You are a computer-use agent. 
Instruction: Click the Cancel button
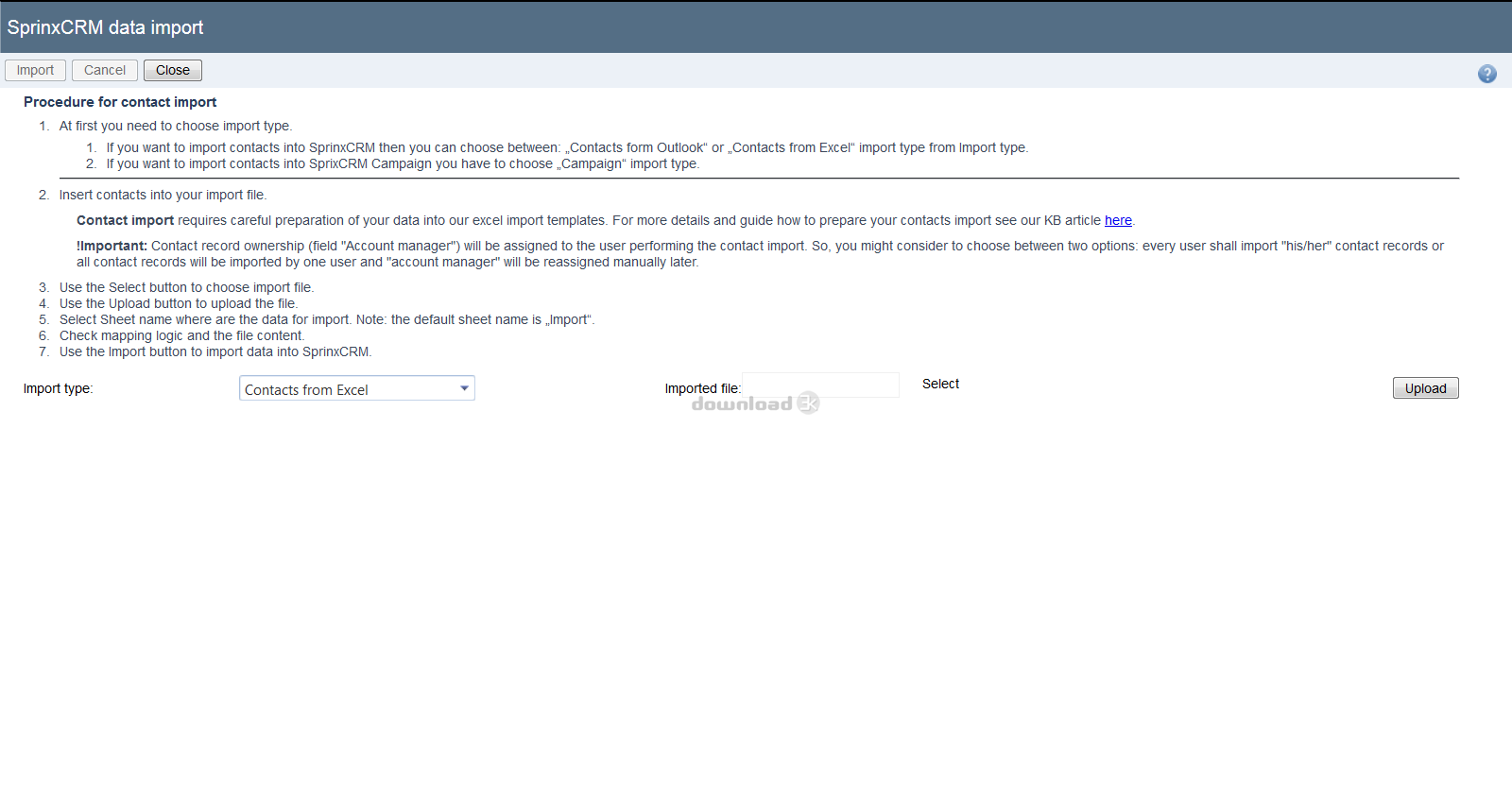[x=105, y=71]
